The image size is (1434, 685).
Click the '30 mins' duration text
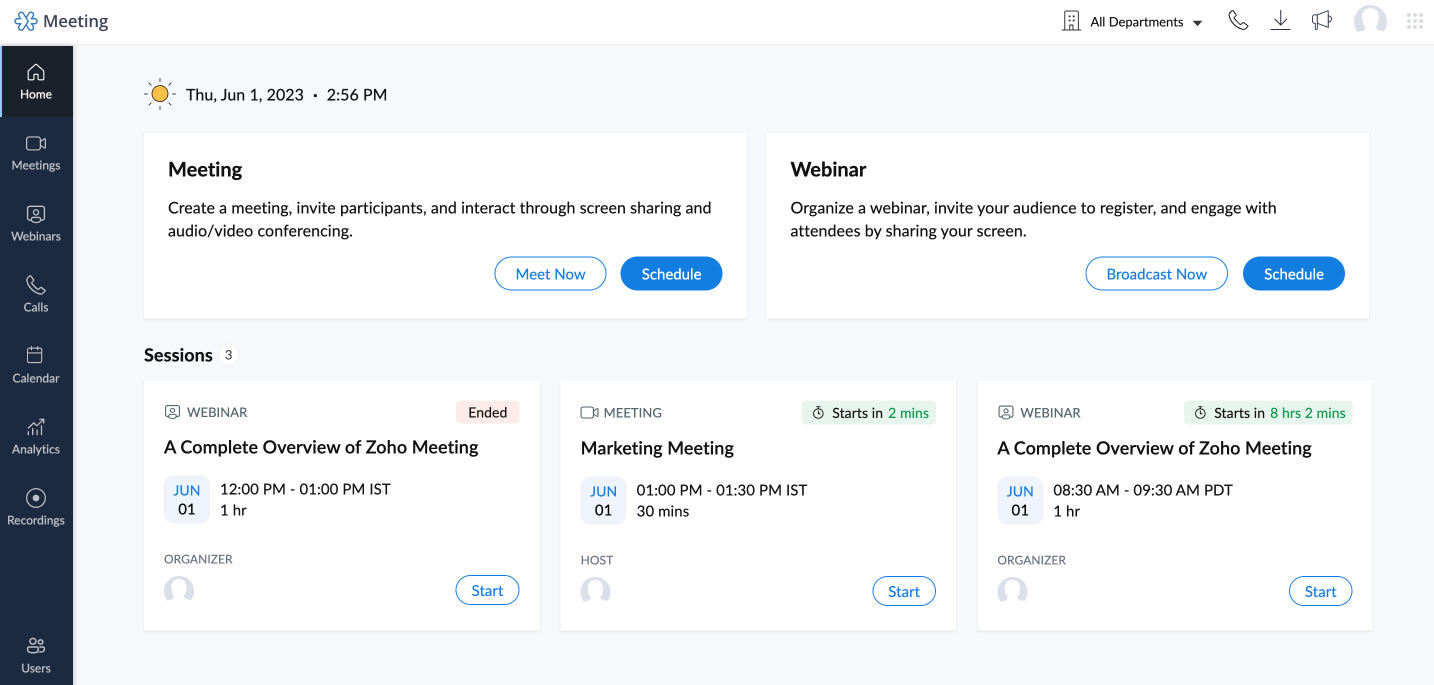(663, 511)
